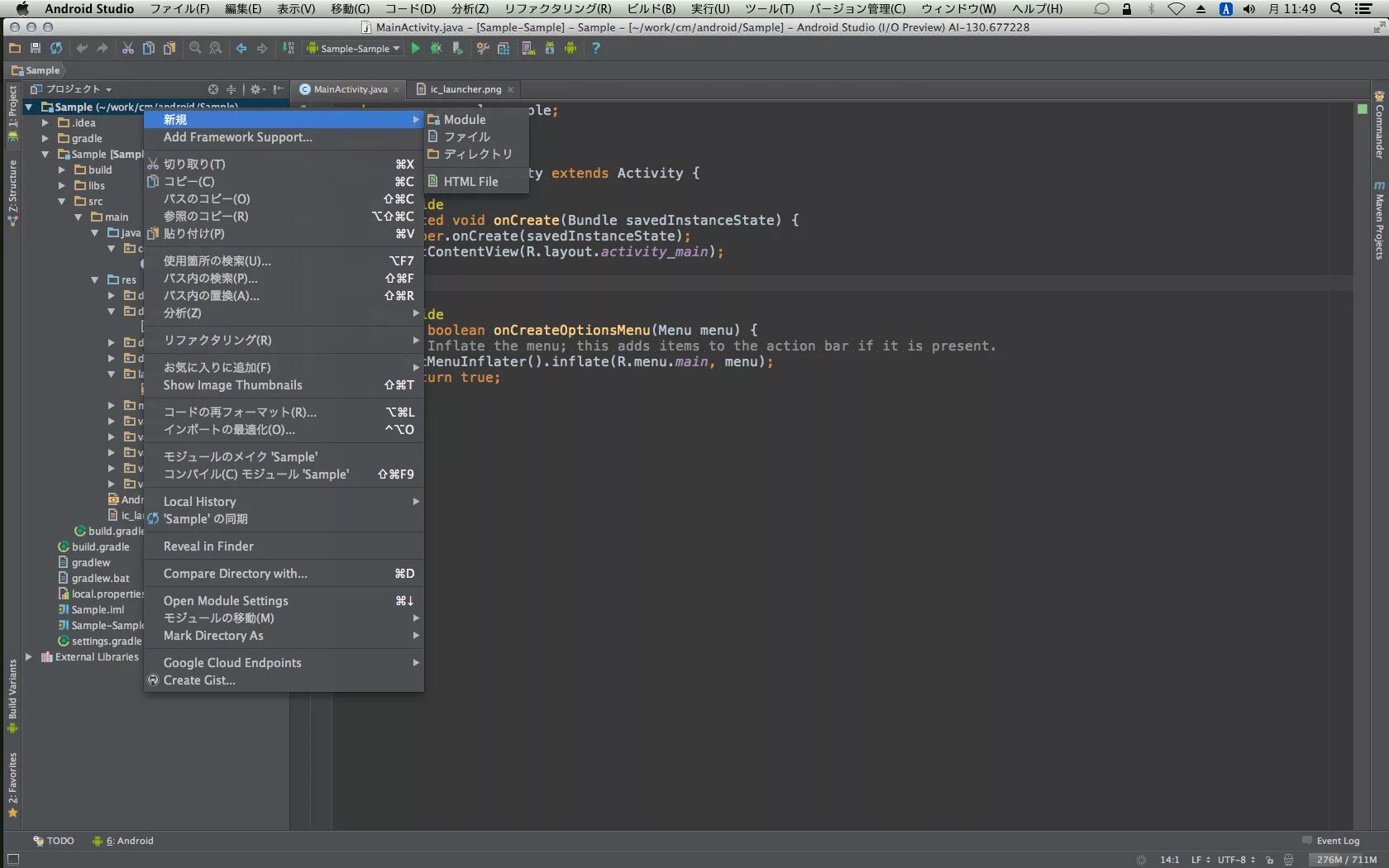
Task: Click the Attach debugger toolbar icon
Action: click(457, 49)
